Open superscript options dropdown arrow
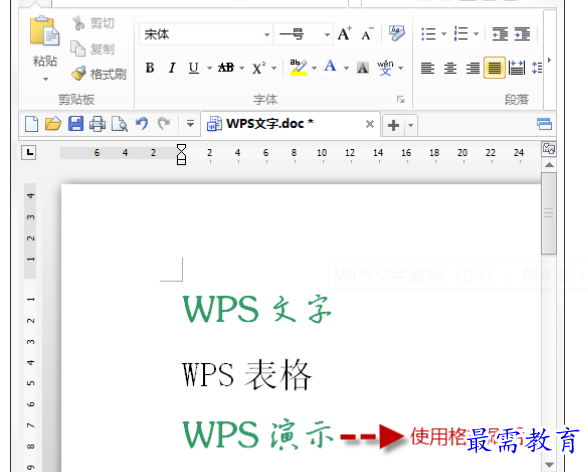Viewport: 588px width, 472px height. click(274, 68)
